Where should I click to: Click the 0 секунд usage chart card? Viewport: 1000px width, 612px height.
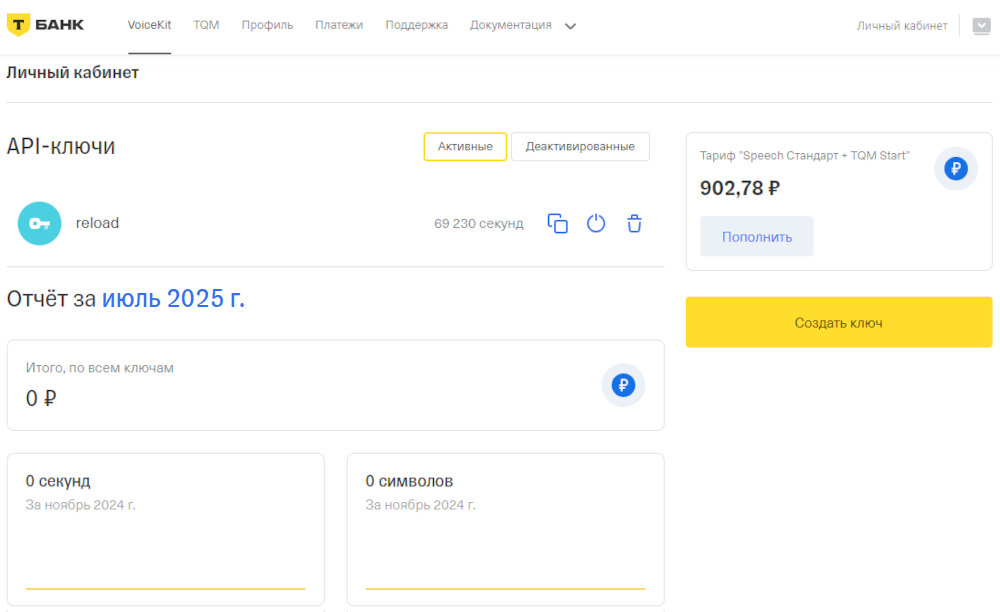pos(165,528)
